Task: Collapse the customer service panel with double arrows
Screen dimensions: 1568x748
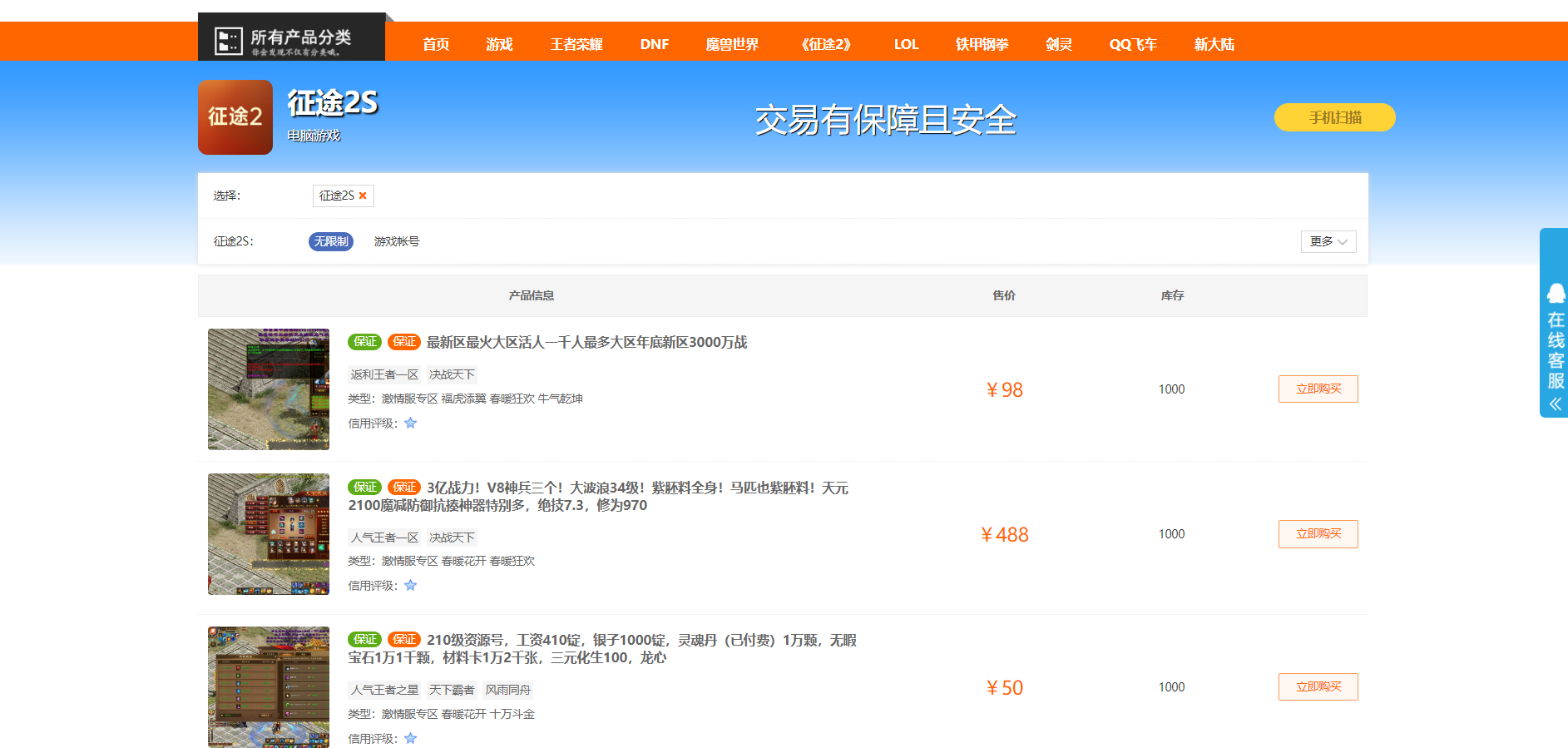Action: [x=1556, y=404]
